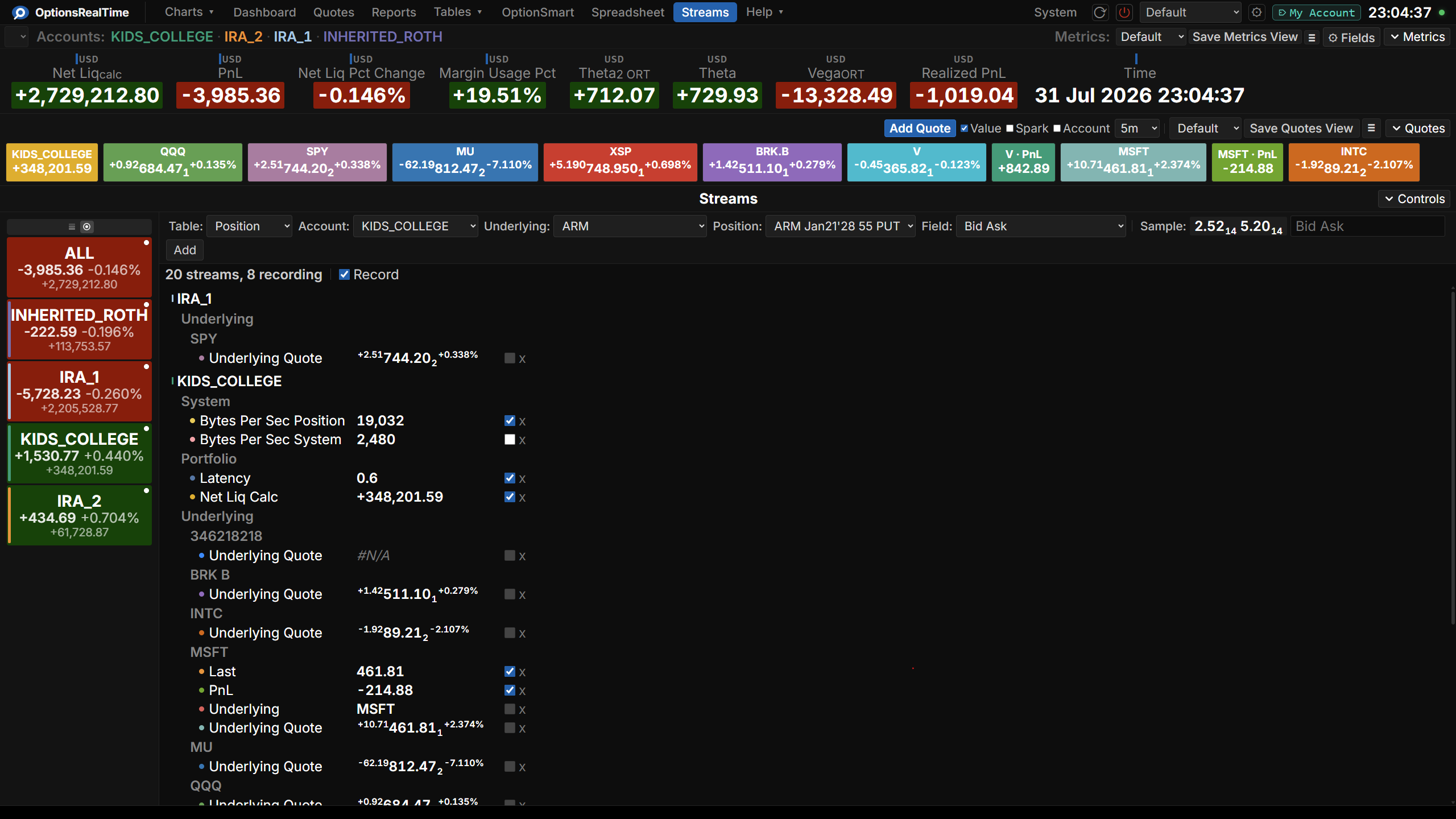Open the Tables menu

pyautogui.click(x=458, y=12)
